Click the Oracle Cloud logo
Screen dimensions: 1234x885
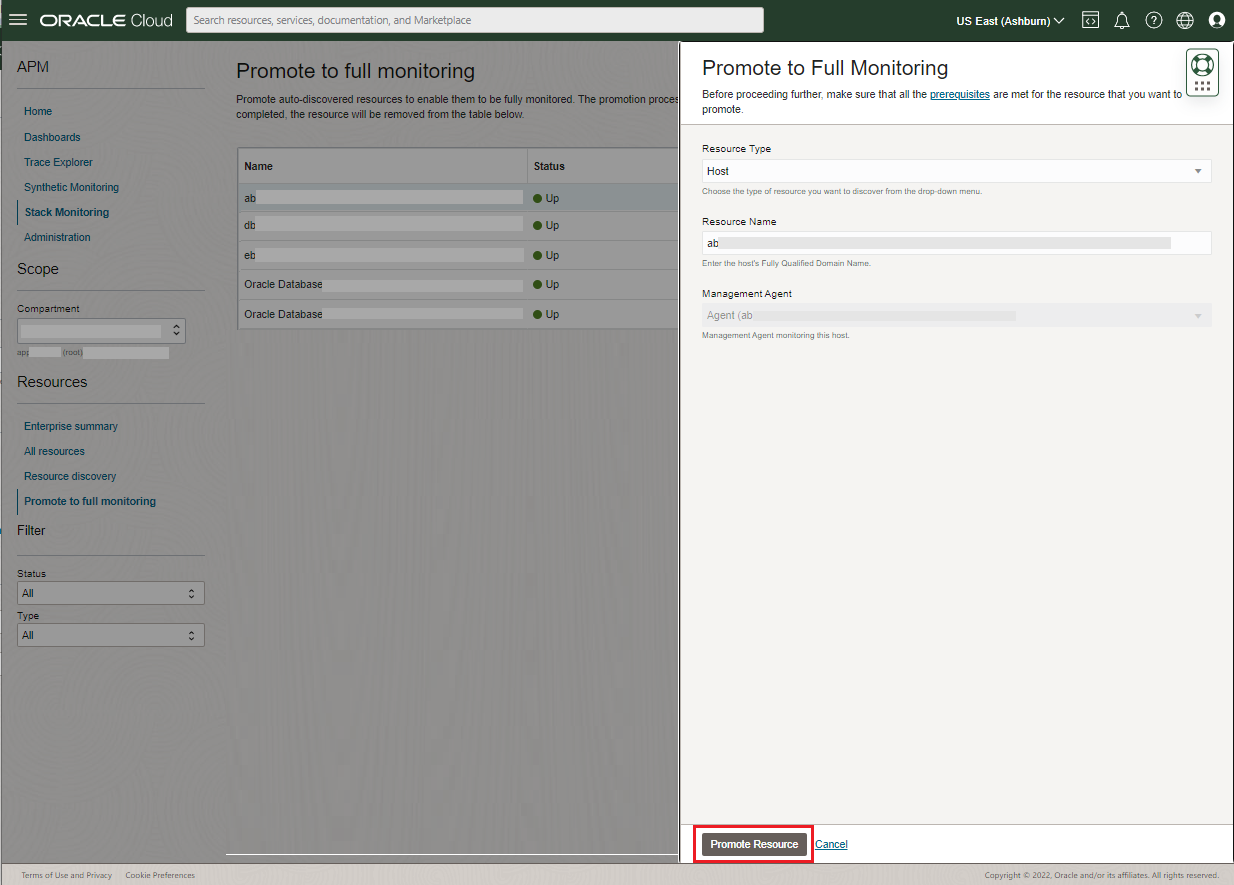tap(106, 20)
